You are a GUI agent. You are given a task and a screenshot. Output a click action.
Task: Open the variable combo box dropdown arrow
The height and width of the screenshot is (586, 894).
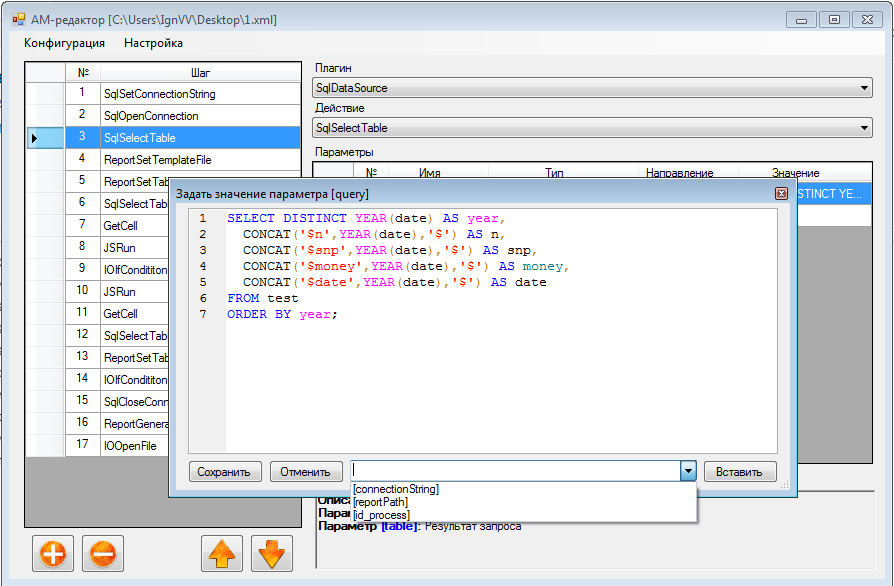pos(688,471)
